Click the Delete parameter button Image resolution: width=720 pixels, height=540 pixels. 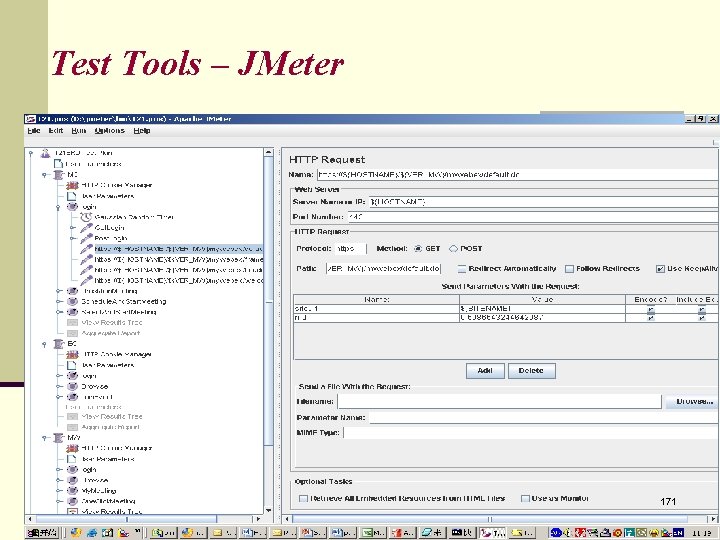531,371
